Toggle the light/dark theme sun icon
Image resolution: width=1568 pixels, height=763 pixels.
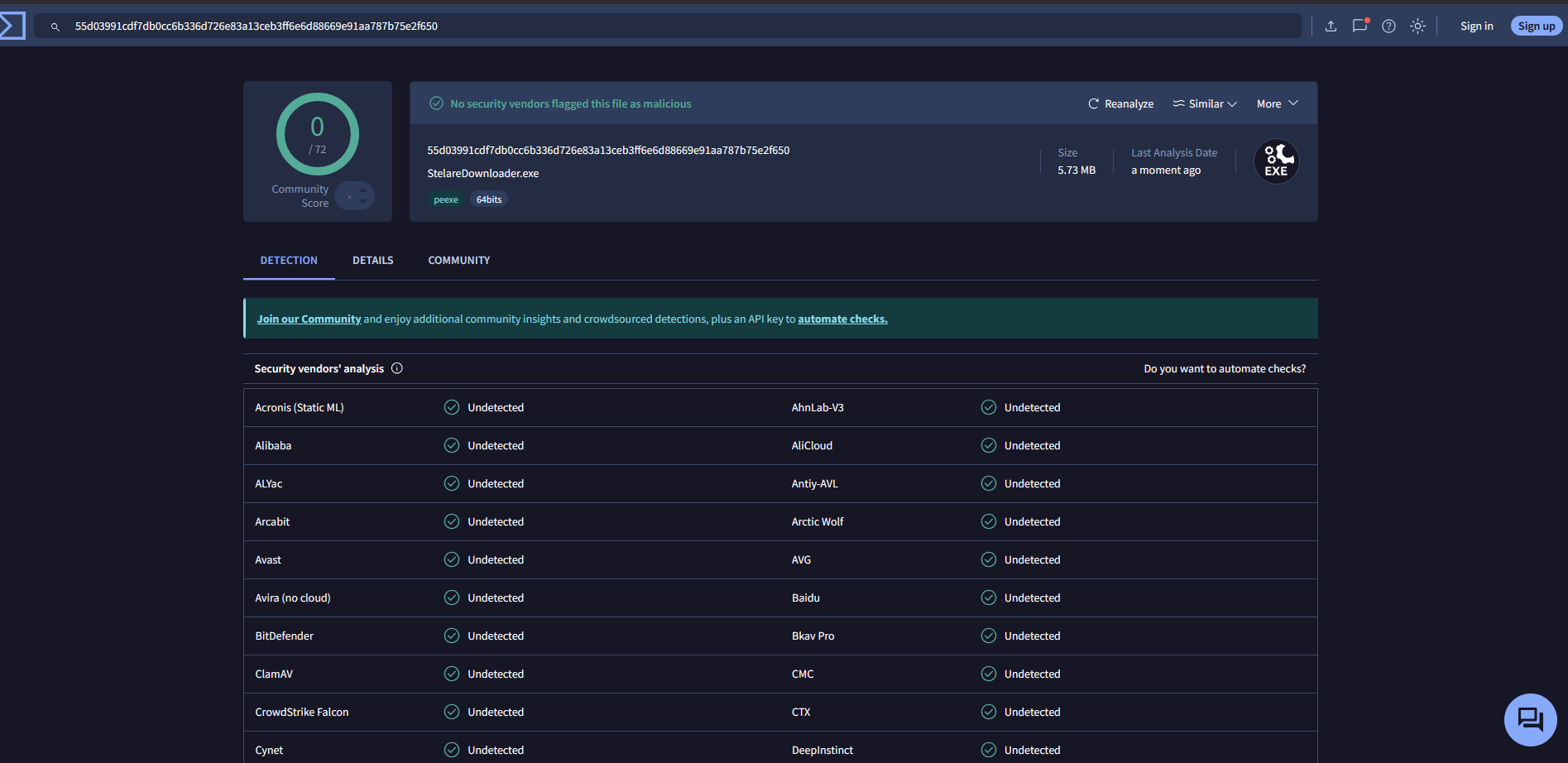[1418, 26]
